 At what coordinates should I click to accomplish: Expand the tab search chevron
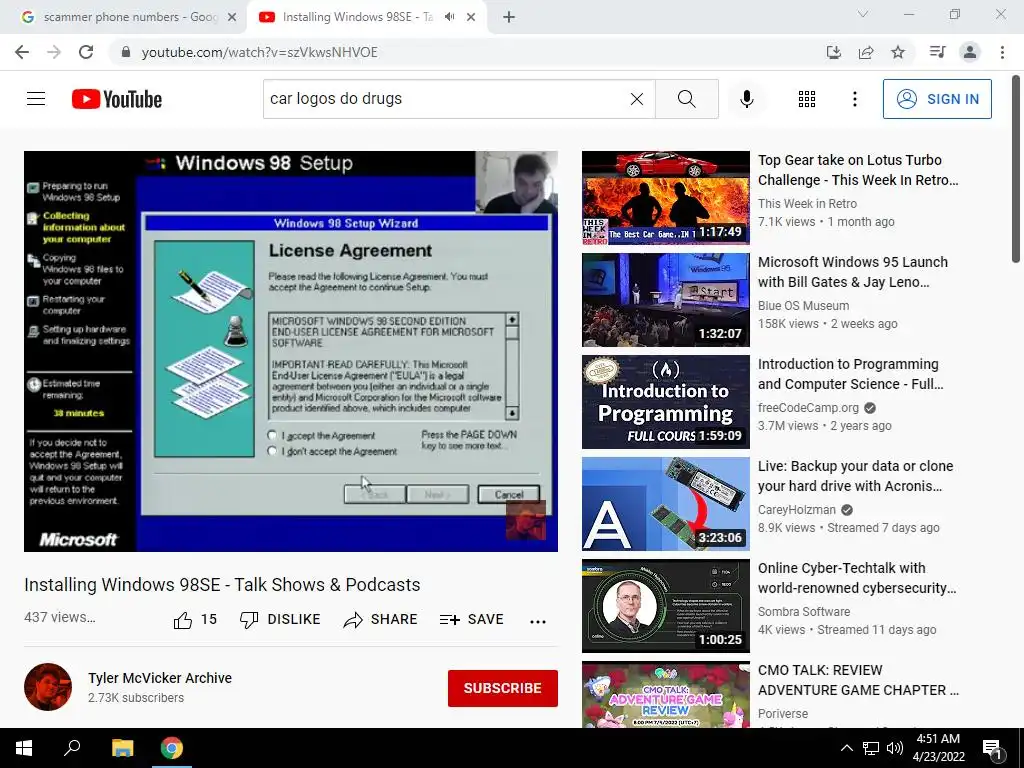pyautogui.click(x=863, y=14)
